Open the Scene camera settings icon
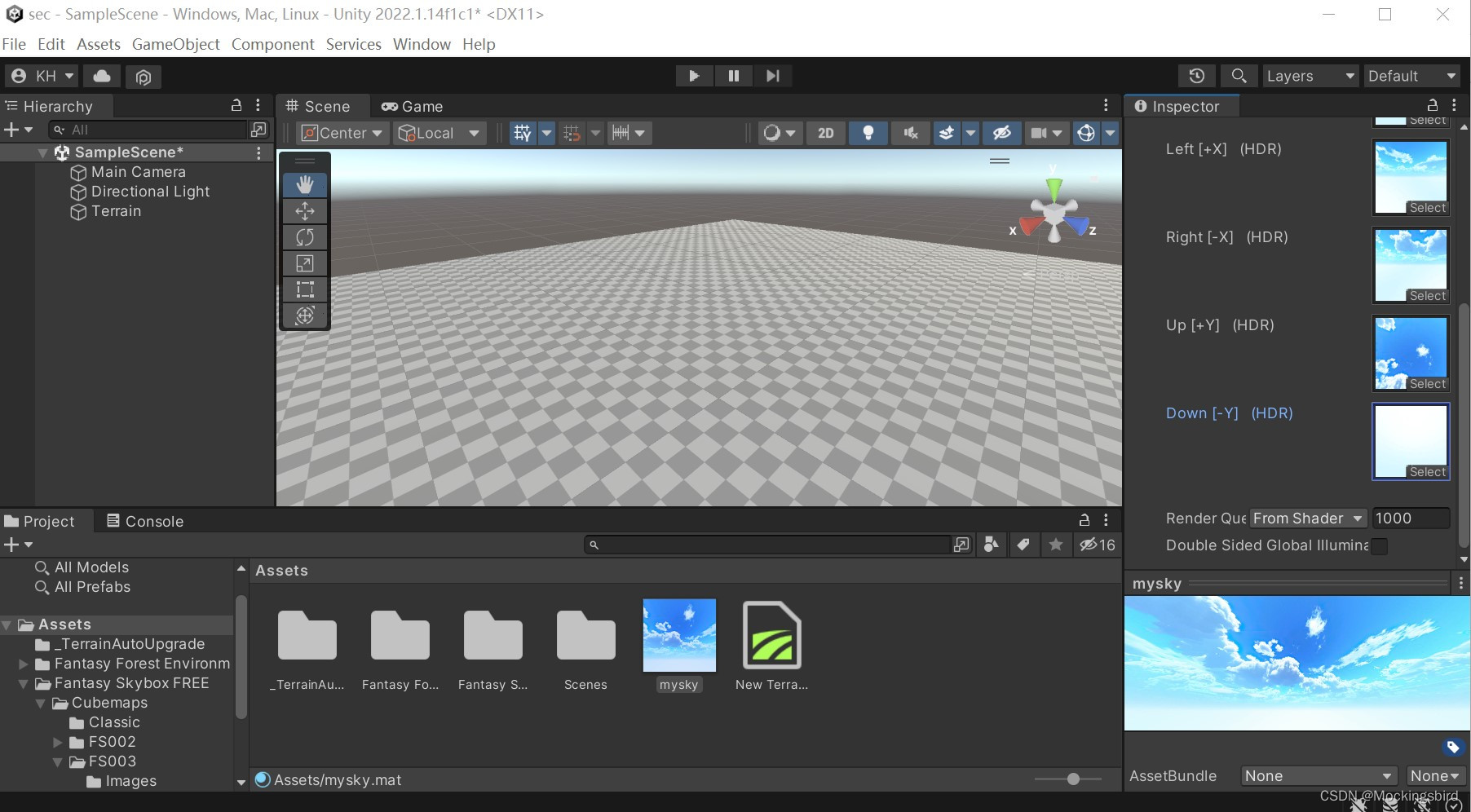Screen dimensions: 1471x812 [1038, 133]
